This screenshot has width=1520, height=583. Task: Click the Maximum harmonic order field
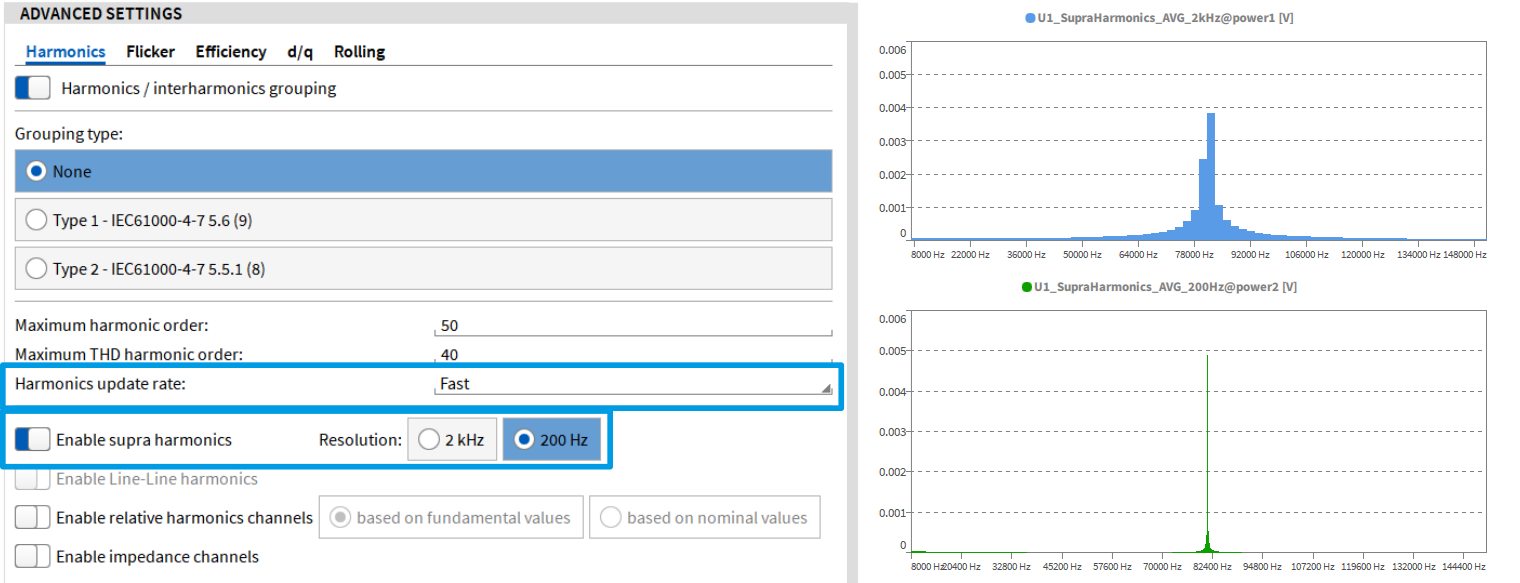tap(633, 326)
